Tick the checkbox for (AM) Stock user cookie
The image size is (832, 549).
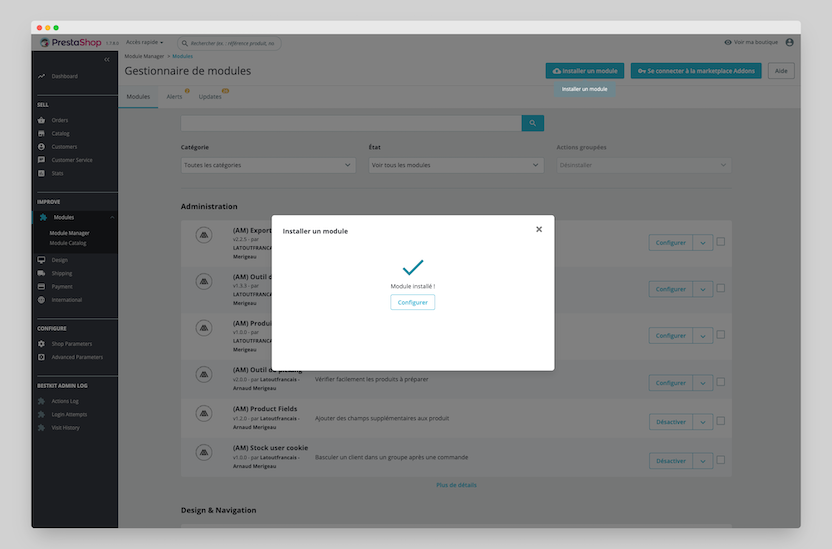point(721,460)
